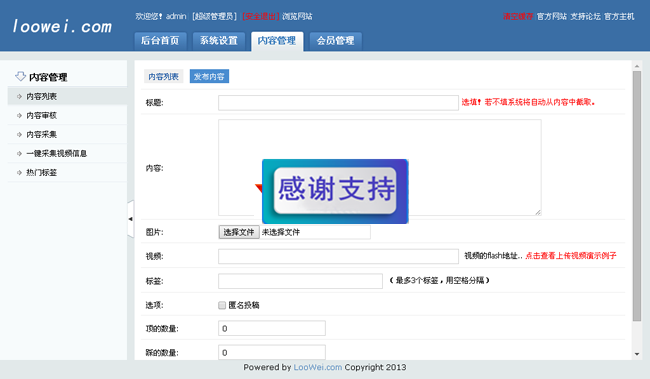Open 内容采集 in the sidebar

[x=67, y=134]
